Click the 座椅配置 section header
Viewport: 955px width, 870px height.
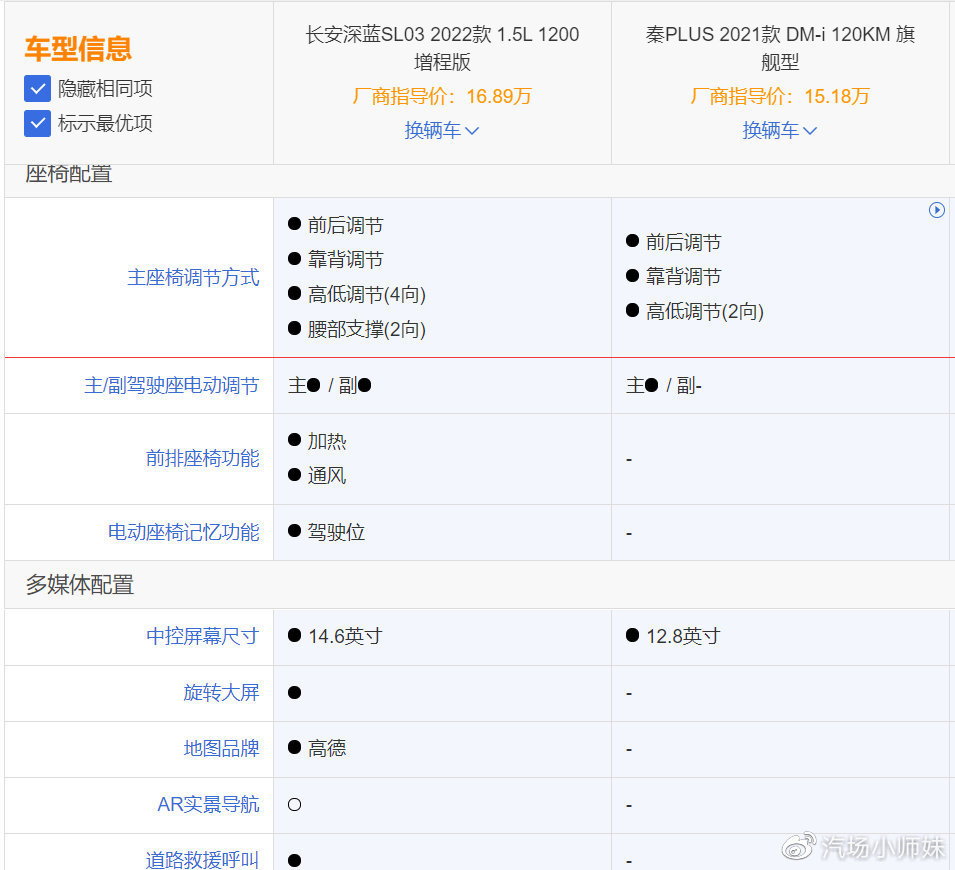point(69,175)
